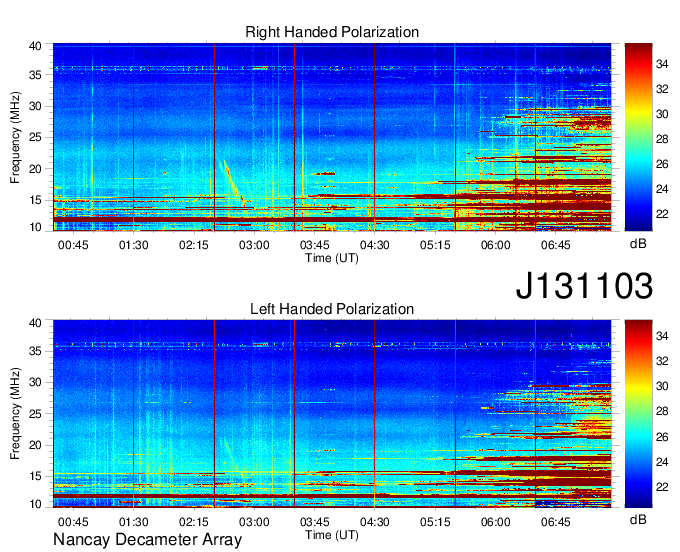Click the Left Handed spectrogram image
This screenshot has height=552, width=680.
pyautogui.click(x=332, y=414)
